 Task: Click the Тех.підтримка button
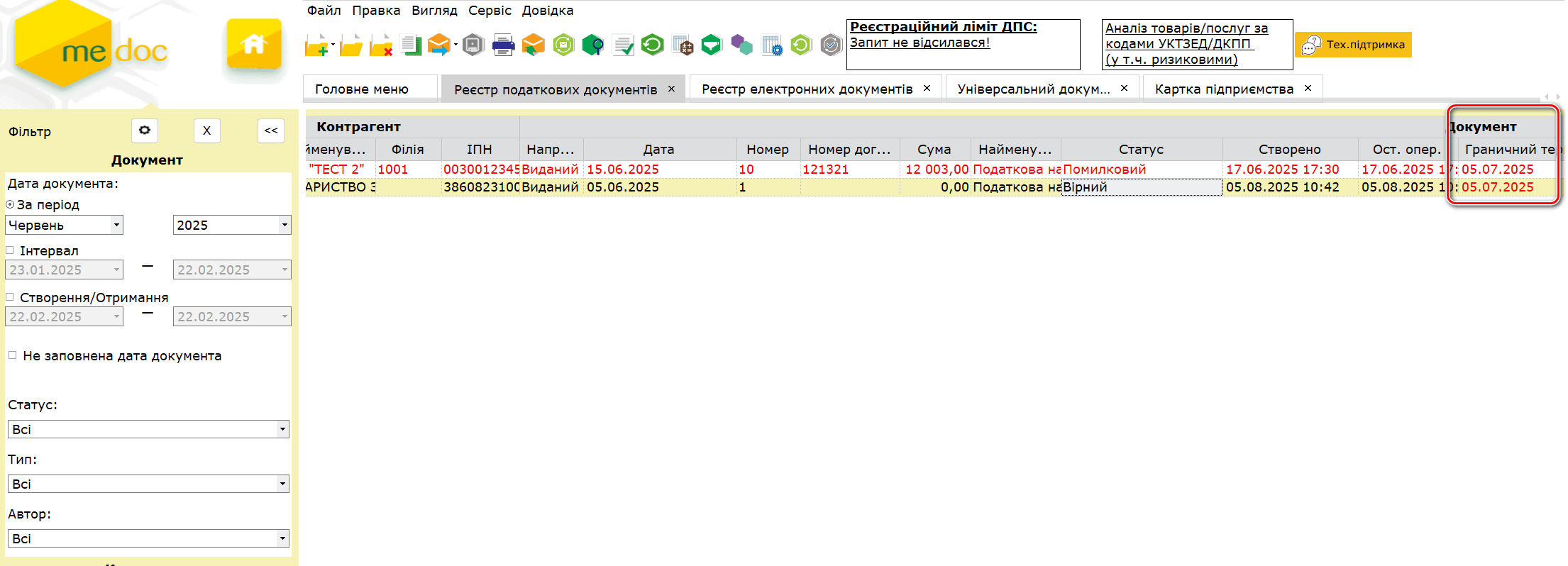(1353, 45)
